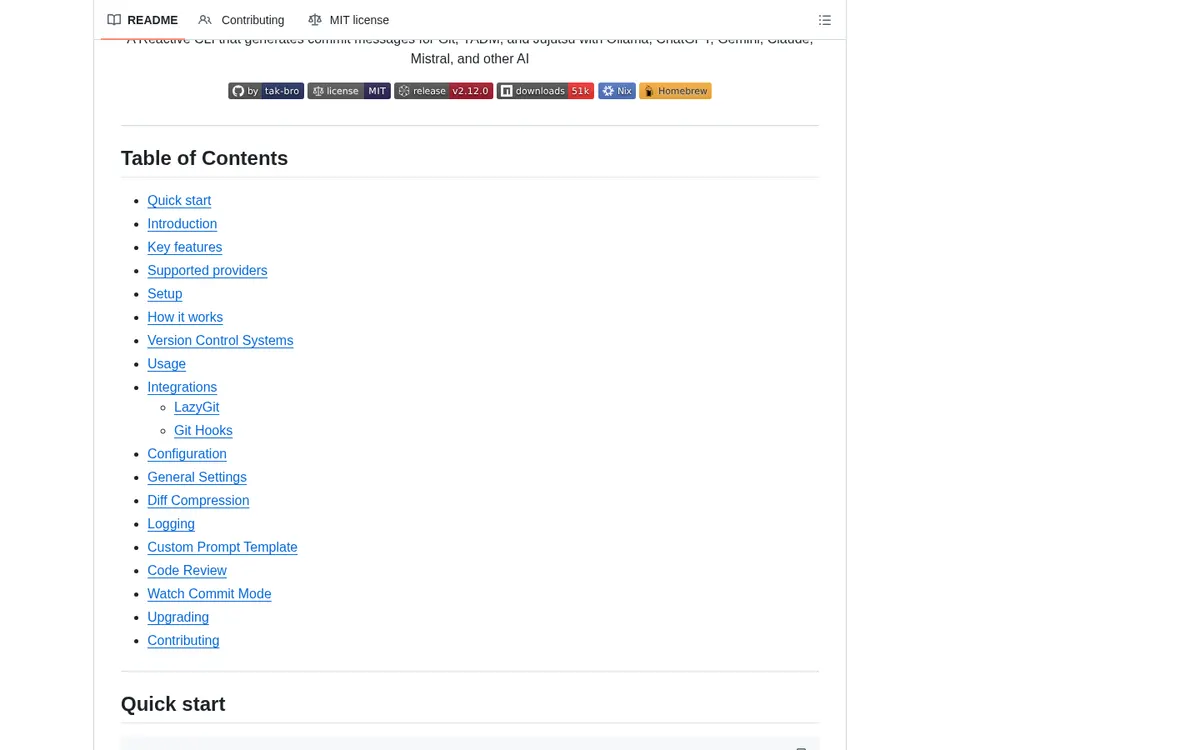Go to the Quick start link
The width and height of the screenshot is (1200, 750).
click(x=179, y=201)
